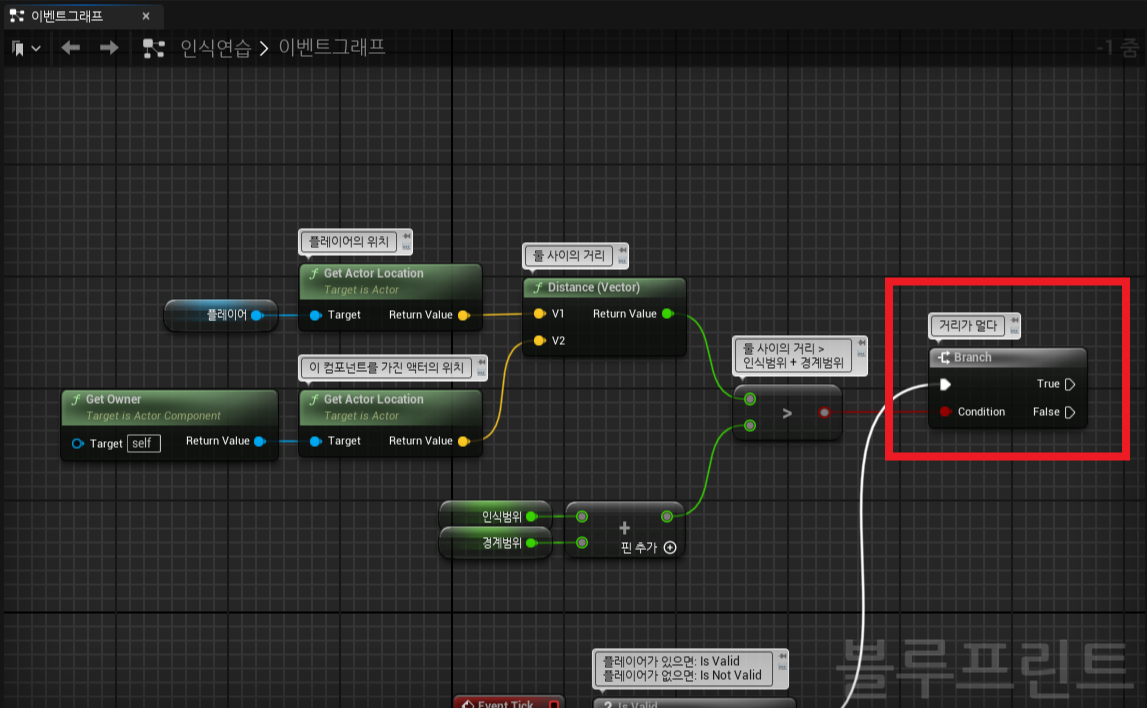1147x708 pixels.
Task: Click the graph icon before the breadcrumb
Action: tap(153, 48)
